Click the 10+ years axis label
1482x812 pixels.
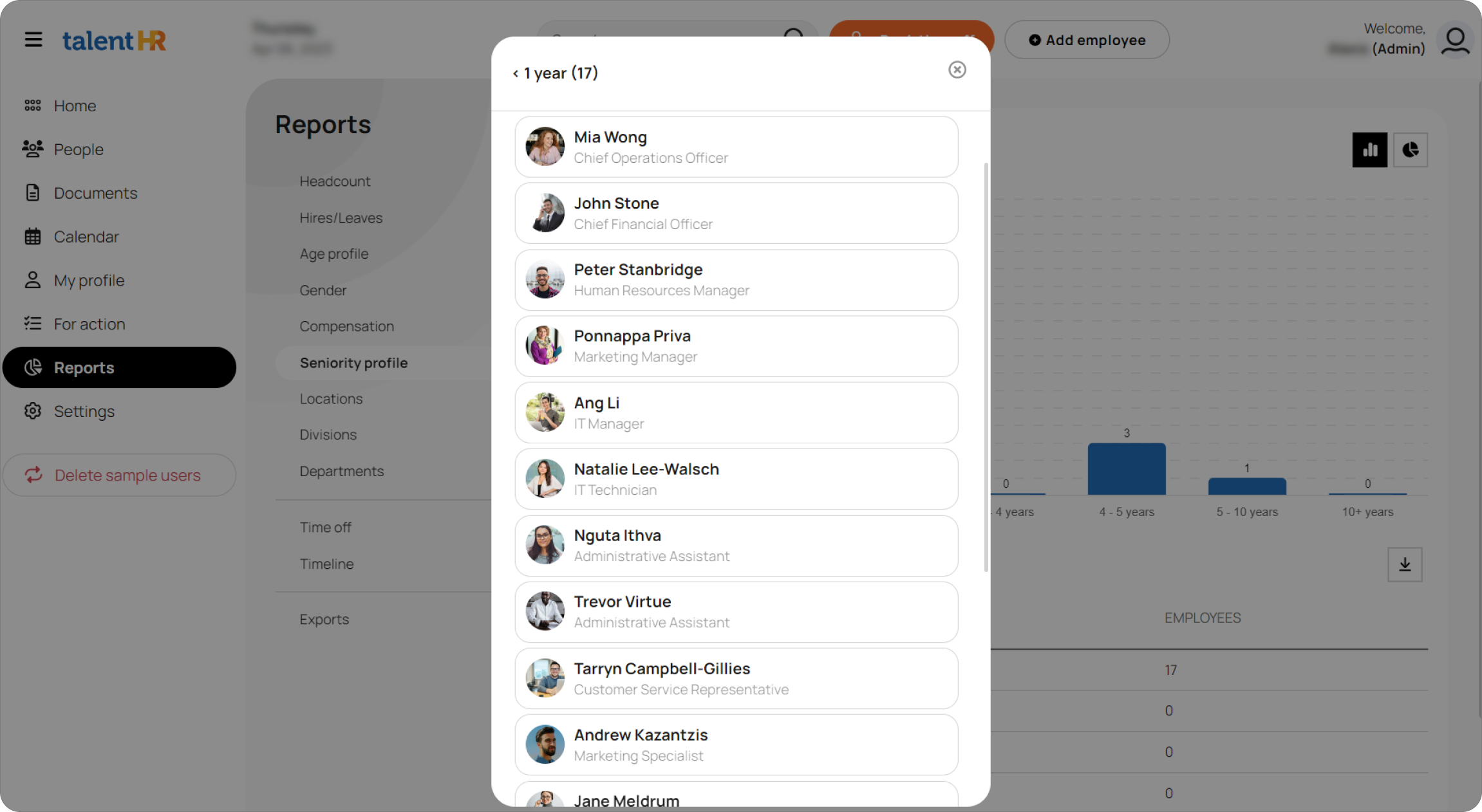pyautogui.click(x=1367, y=512)
